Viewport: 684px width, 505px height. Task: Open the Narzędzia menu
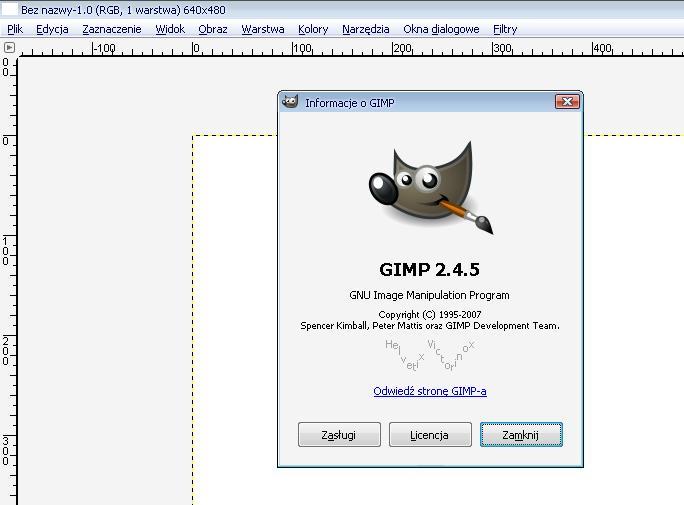pyautogui.click(x=366, y=29)
